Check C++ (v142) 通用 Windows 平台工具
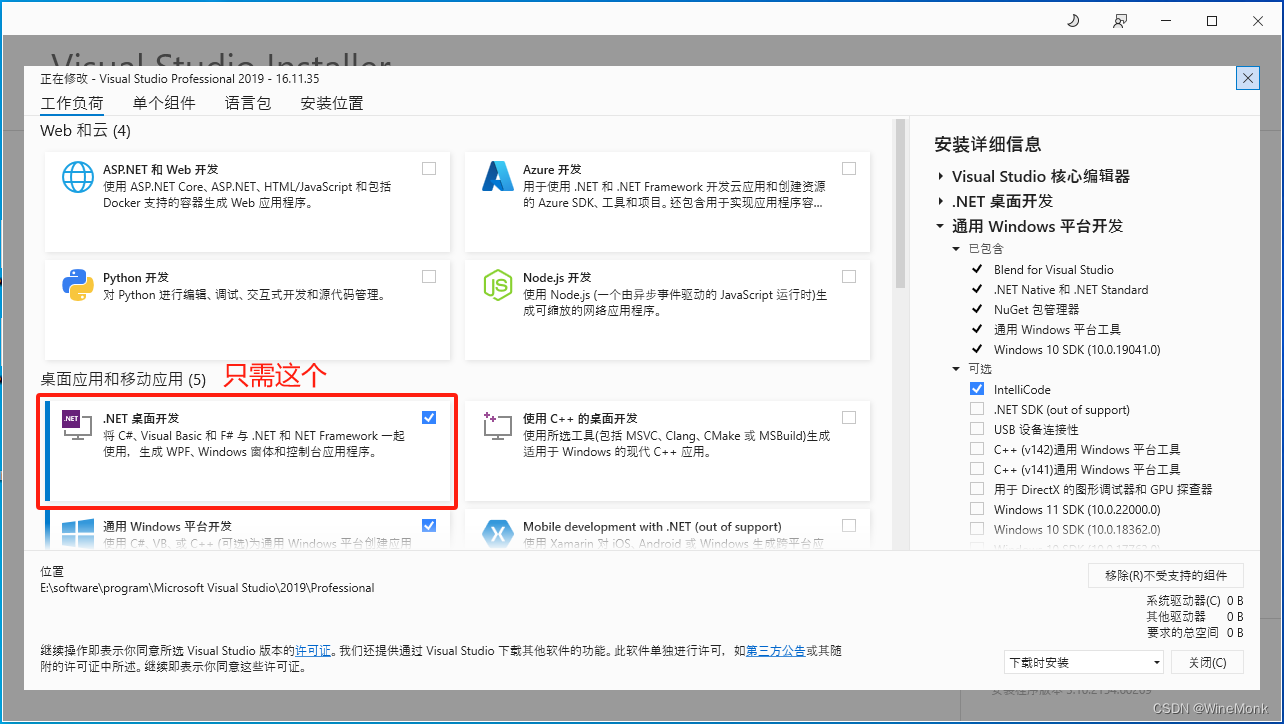The image size is (1284, 724). click(977, 449)
